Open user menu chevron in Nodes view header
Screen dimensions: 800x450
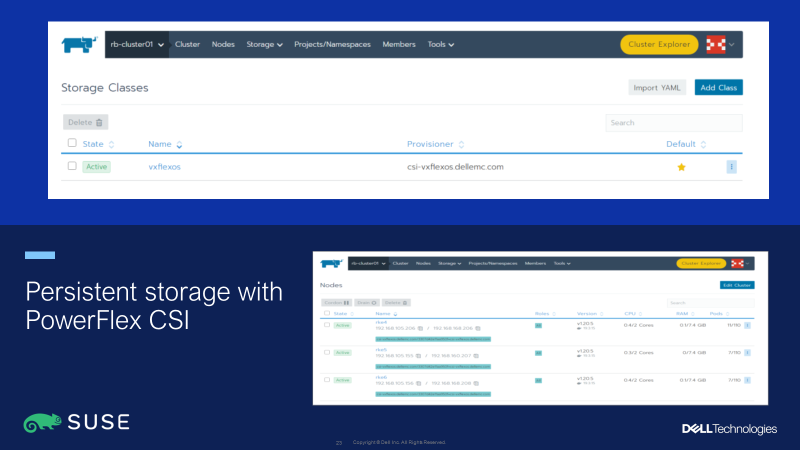point(747,263)
